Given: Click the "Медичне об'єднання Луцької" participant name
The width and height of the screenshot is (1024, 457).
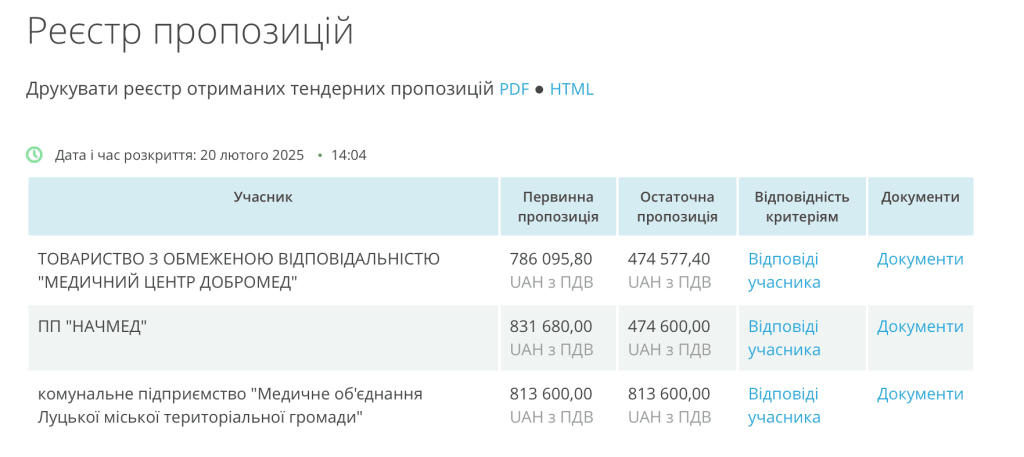Looking at the screenshot, I should click(230, 405).
